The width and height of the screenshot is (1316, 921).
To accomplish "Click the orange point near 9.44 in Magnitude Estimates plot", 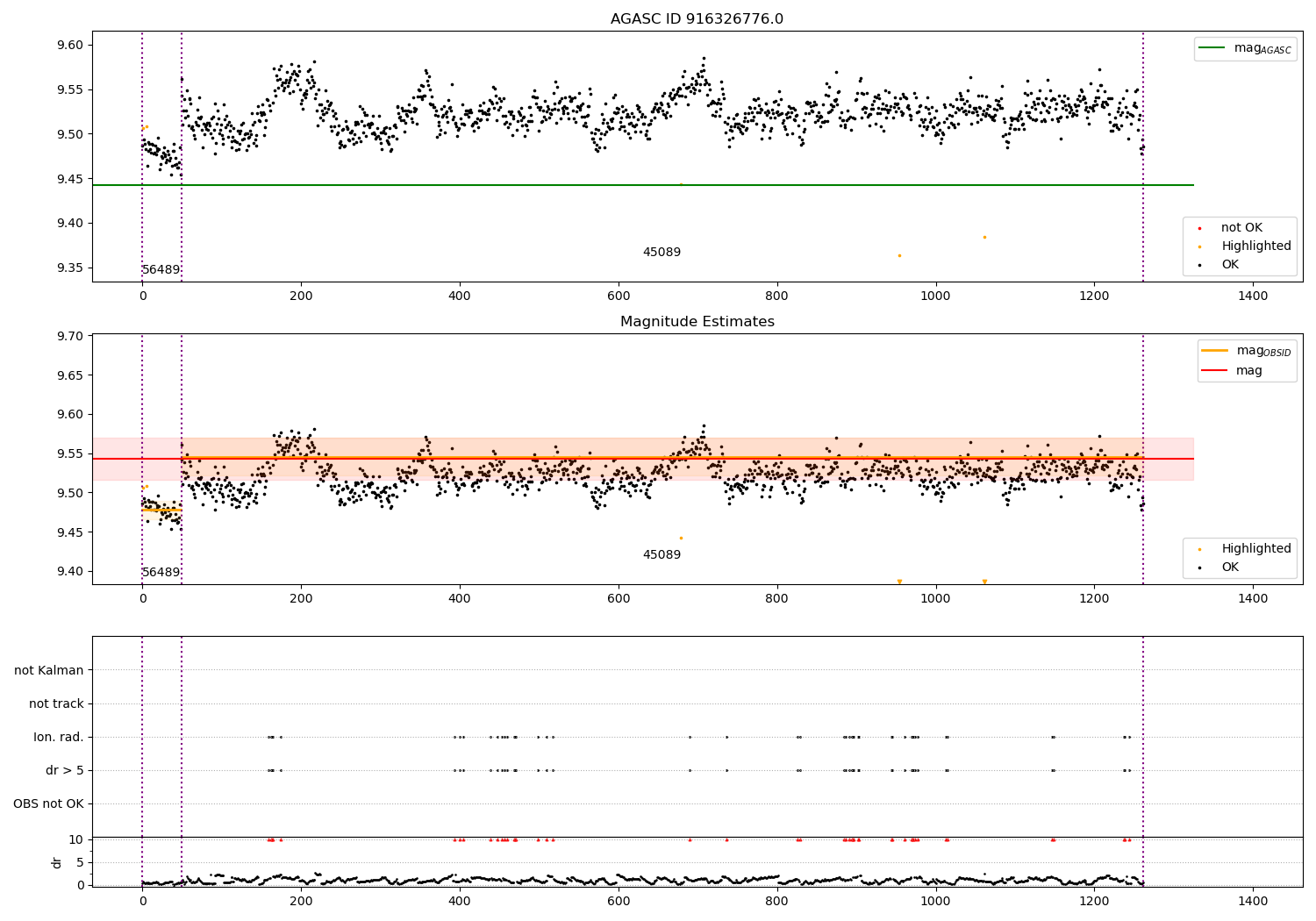I will coord(681,538).
